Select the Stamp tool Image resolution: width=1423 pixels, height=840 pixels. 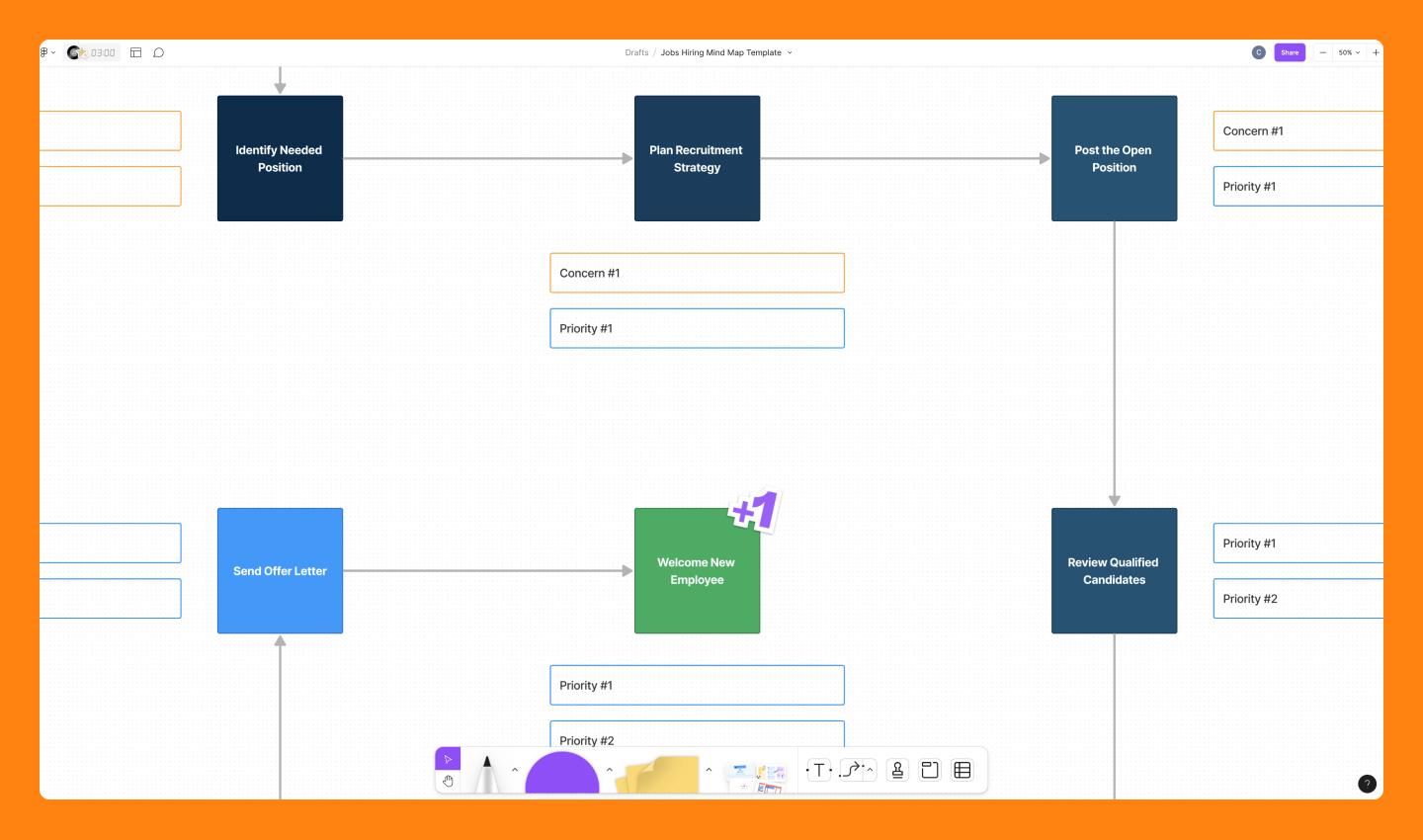tap(896, 770)
